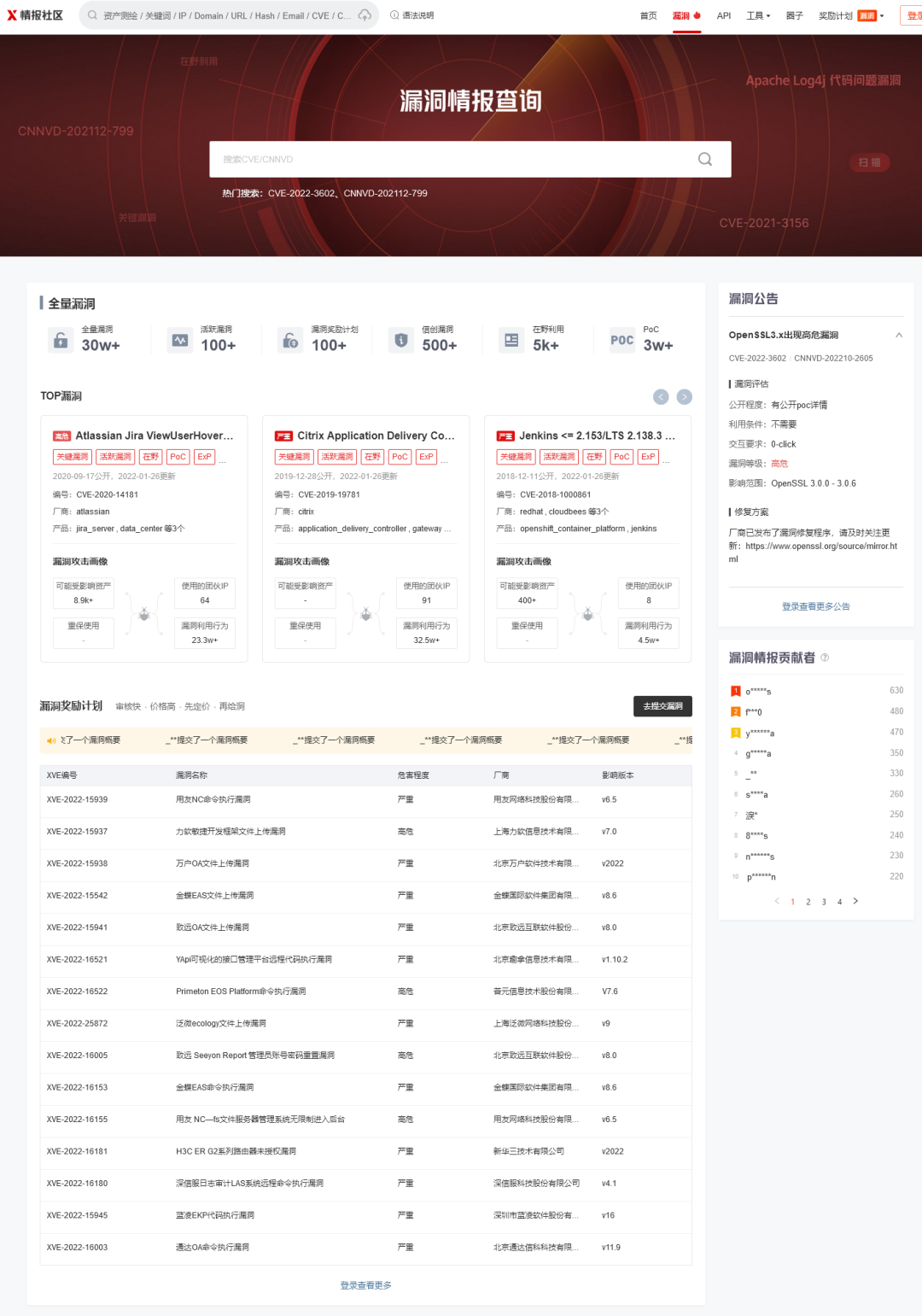Click the 关键漏洞 tag on the Atlassian card

click(x=73, y=457)
